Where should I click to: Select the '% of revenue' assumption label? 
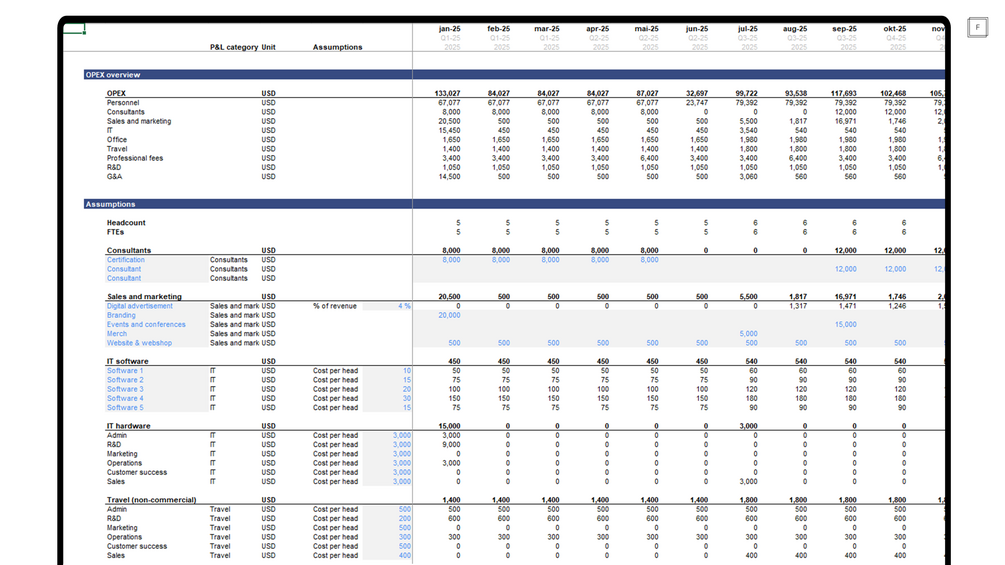pos(335,306)
